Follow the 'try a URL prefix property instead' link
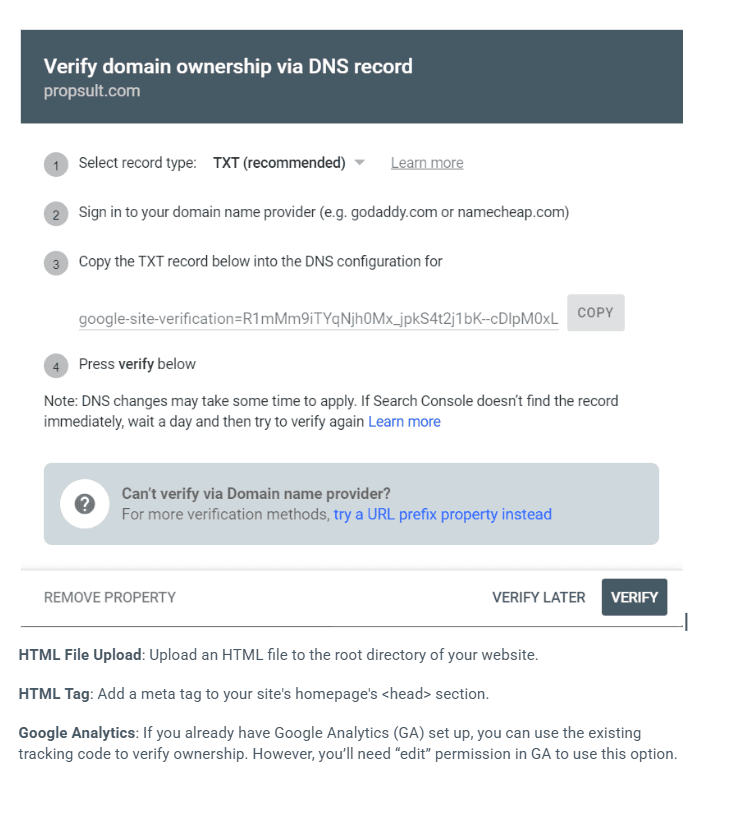This screenshot has height=818, width=750. point(442,514)
